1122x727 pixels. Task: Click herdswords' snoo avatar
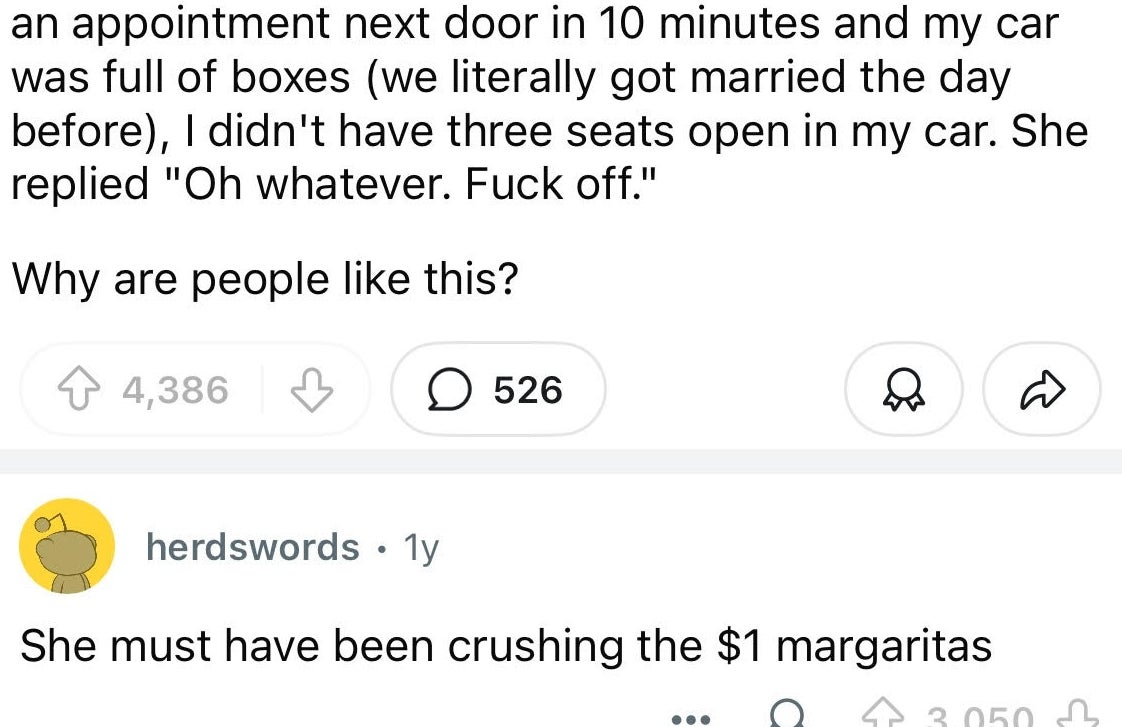[x=67, y=548]
